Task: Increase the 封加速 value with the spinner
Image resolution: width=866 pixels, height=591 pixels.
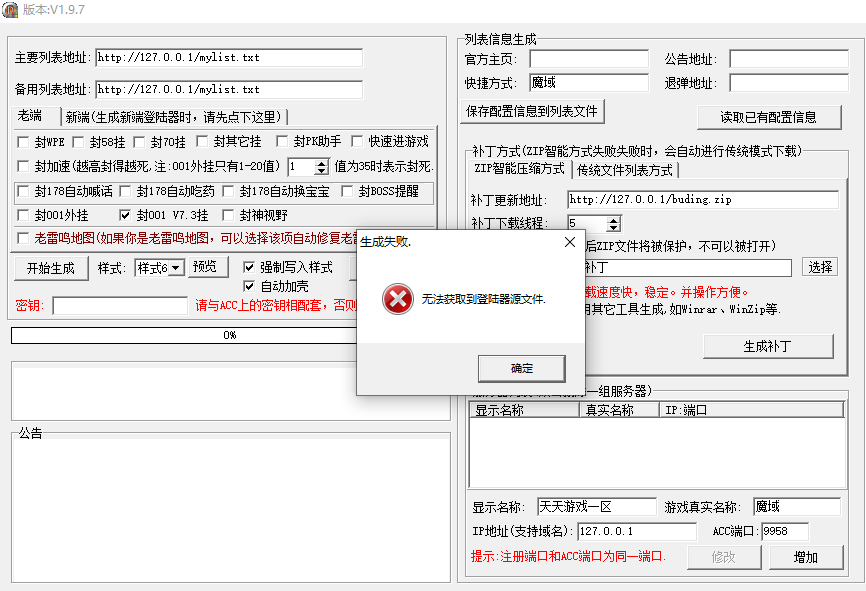Action: [321, 163]
